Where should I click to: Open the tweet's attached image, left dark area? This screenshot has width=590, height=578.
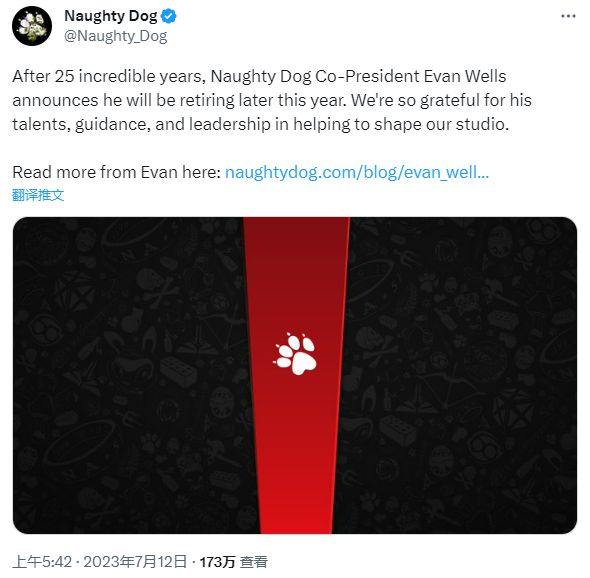tap(128, 375)
